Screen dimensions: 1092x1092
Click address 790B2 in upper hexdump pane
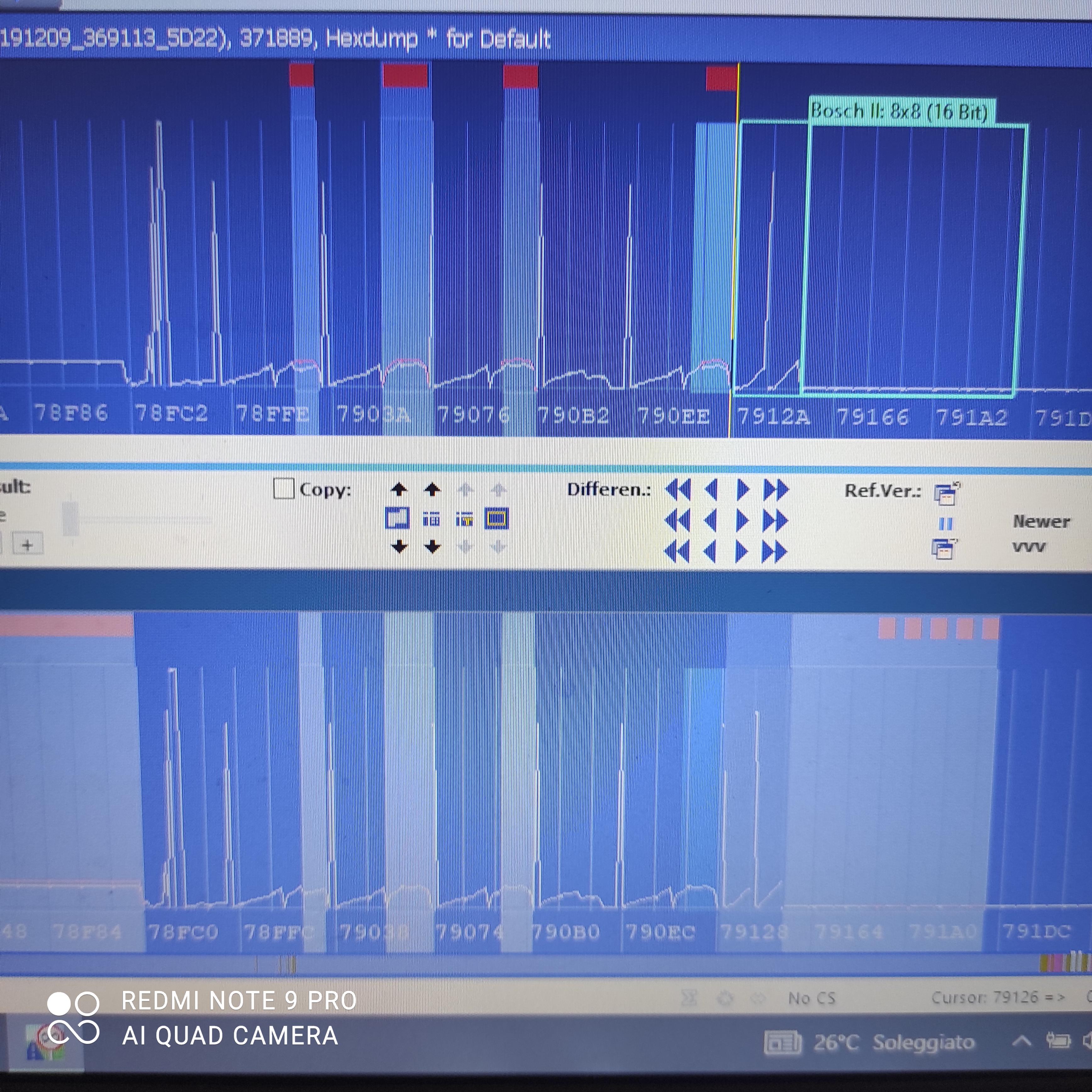click(573, 416)
